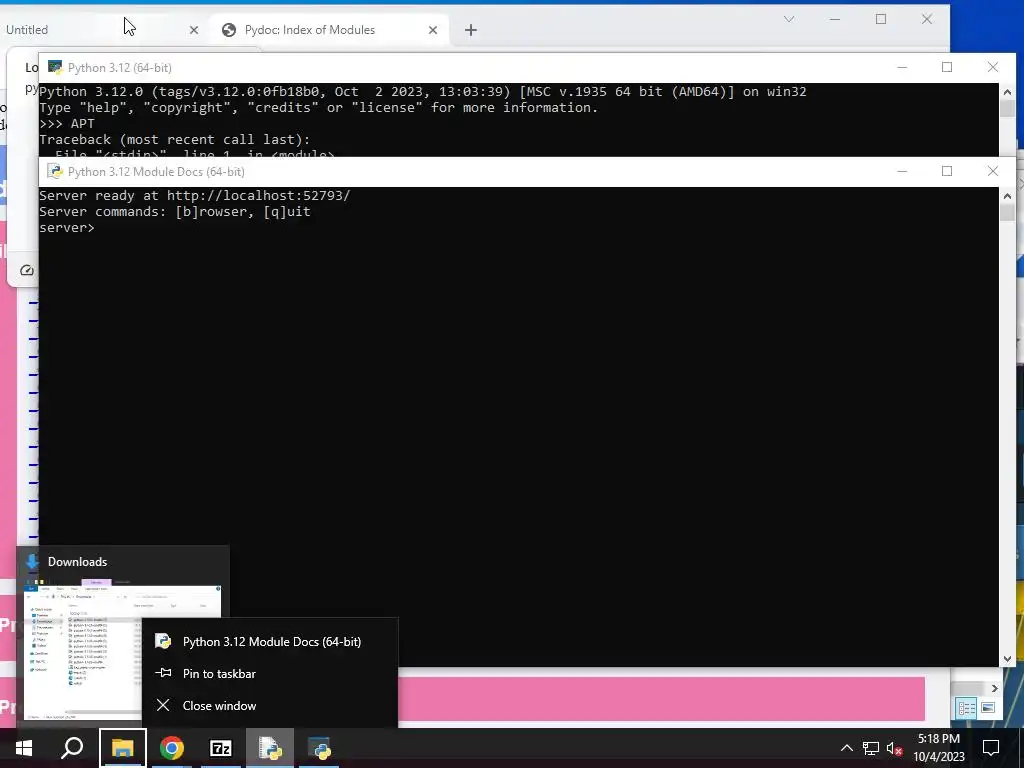Click the Module Docs window title icon

56,171
